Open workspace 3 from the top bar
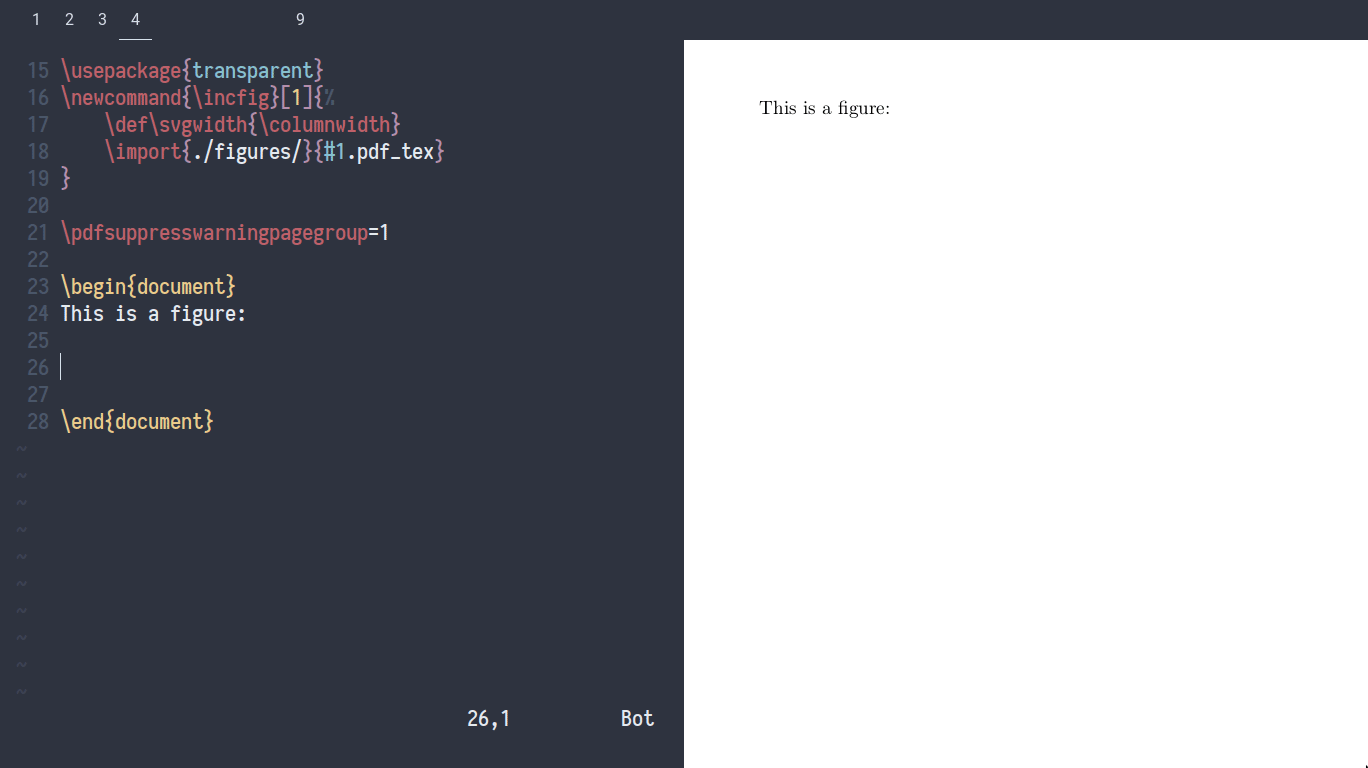The width and height of the screenshot is (1368, 768). coord(101,18)
